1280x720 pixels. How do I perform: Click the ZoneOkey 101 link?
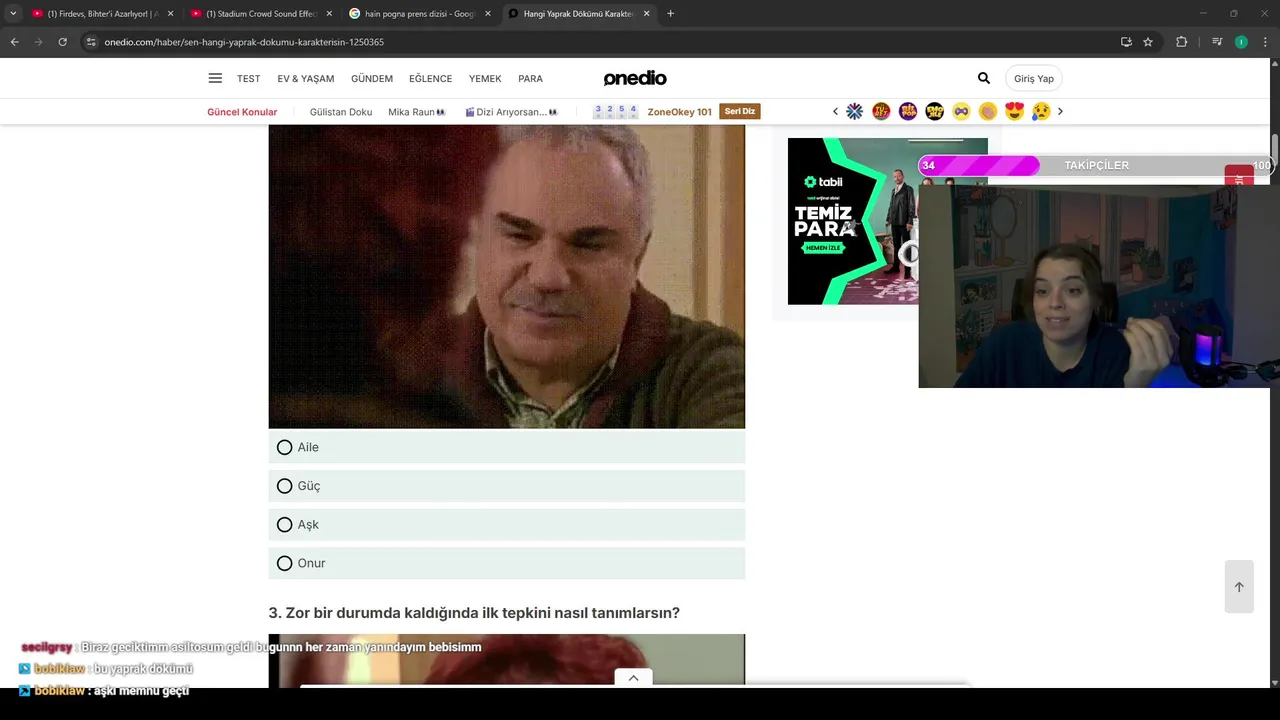(x=679, y=112)
